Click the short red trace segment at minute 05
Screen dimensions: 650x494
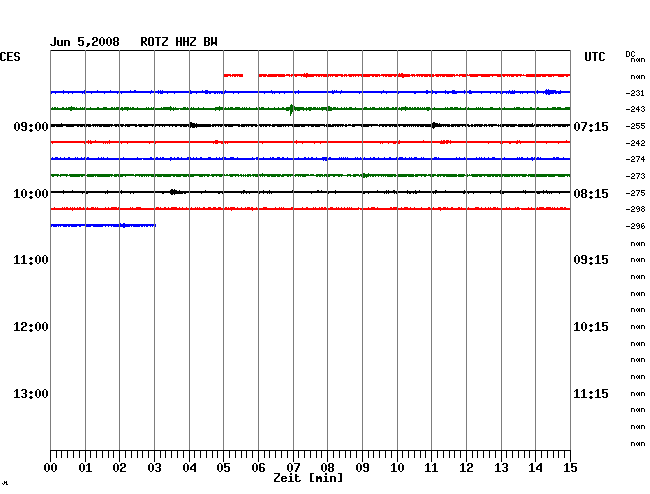[233, 75]
